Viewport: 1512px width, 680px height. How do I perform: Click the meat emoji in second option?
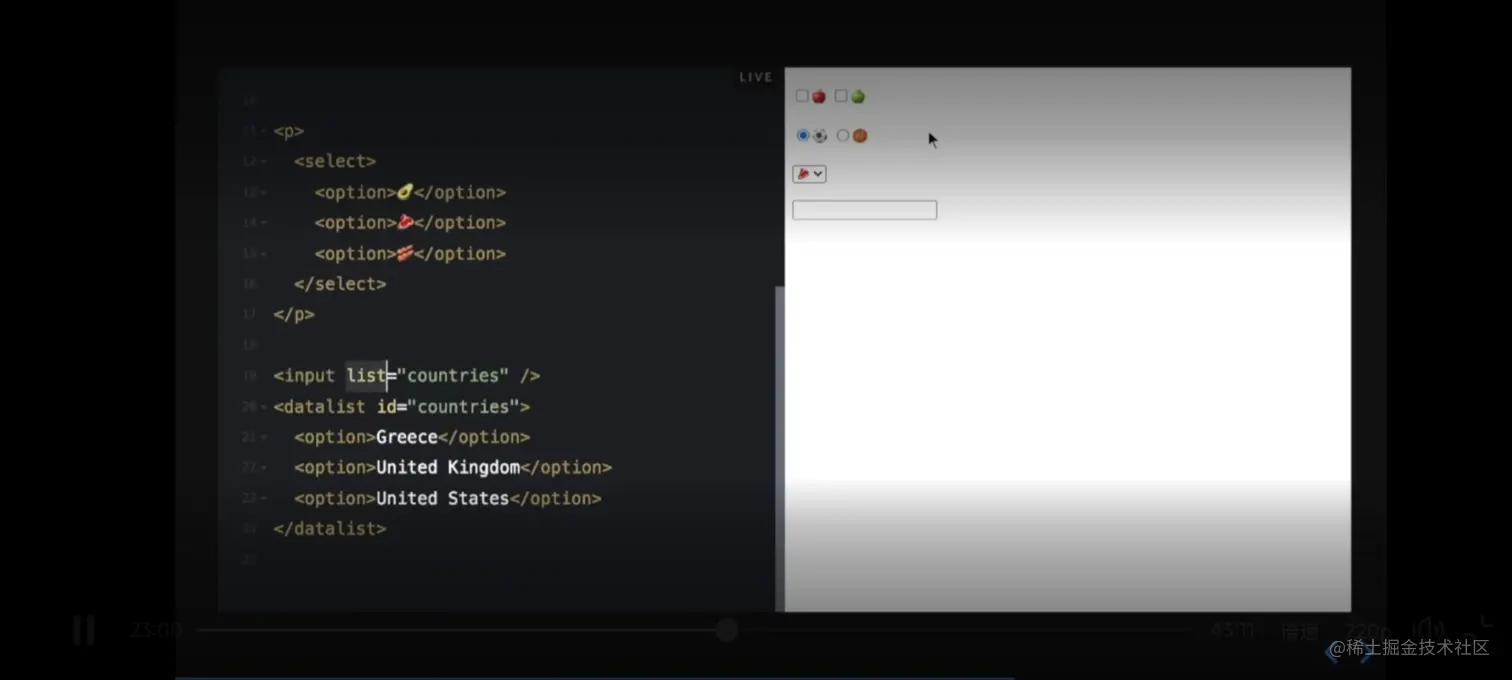click(405, 222)
